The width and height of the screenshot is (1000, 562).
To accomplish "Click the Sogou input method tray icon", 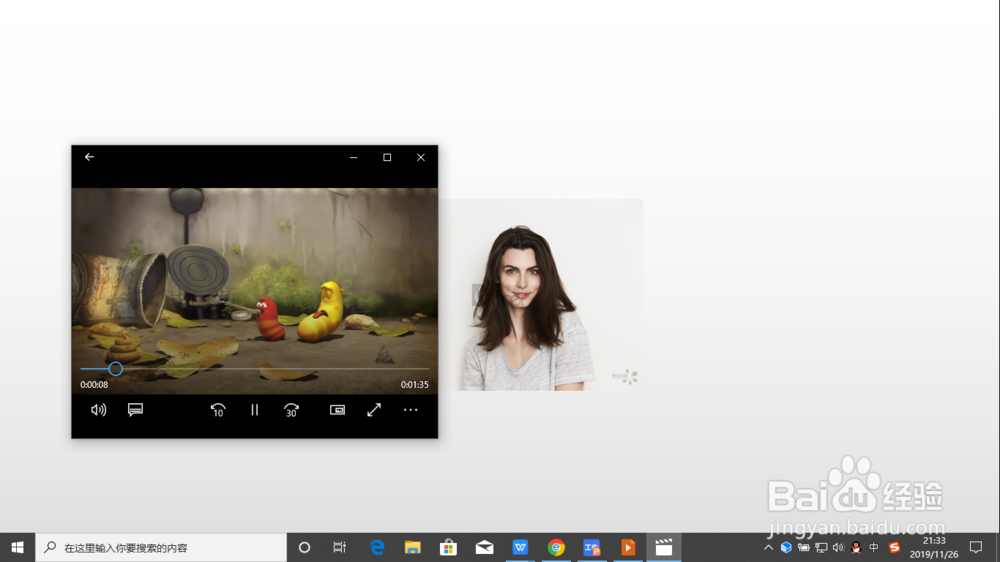I will (894, 547).
